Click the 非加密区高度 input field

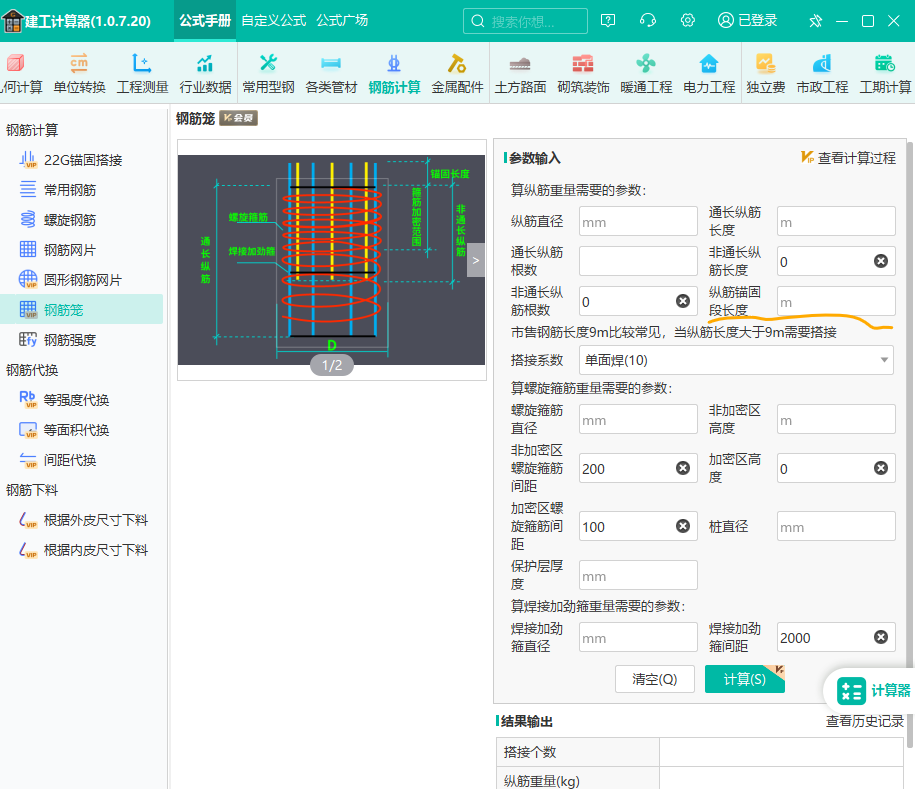pyautogui.click(x=836, y=419)
